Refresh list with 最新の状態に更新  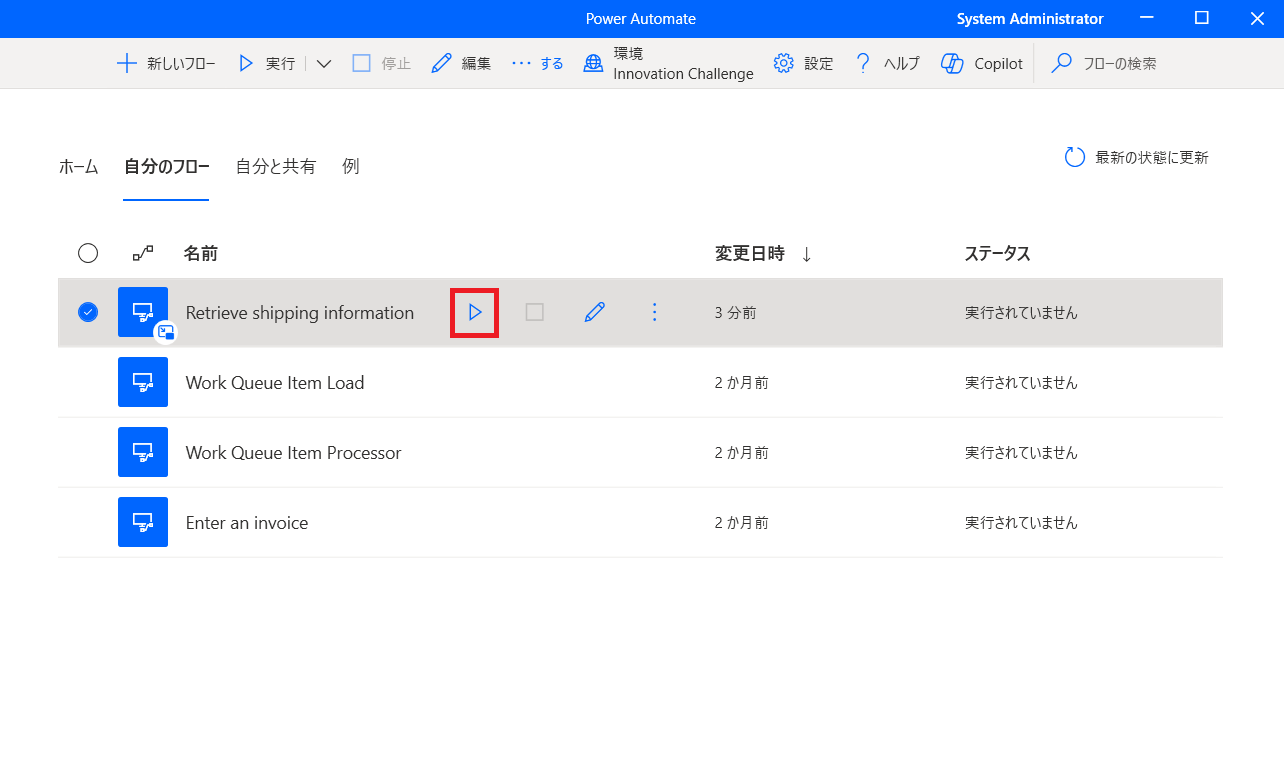click(x=1136, y=157)
